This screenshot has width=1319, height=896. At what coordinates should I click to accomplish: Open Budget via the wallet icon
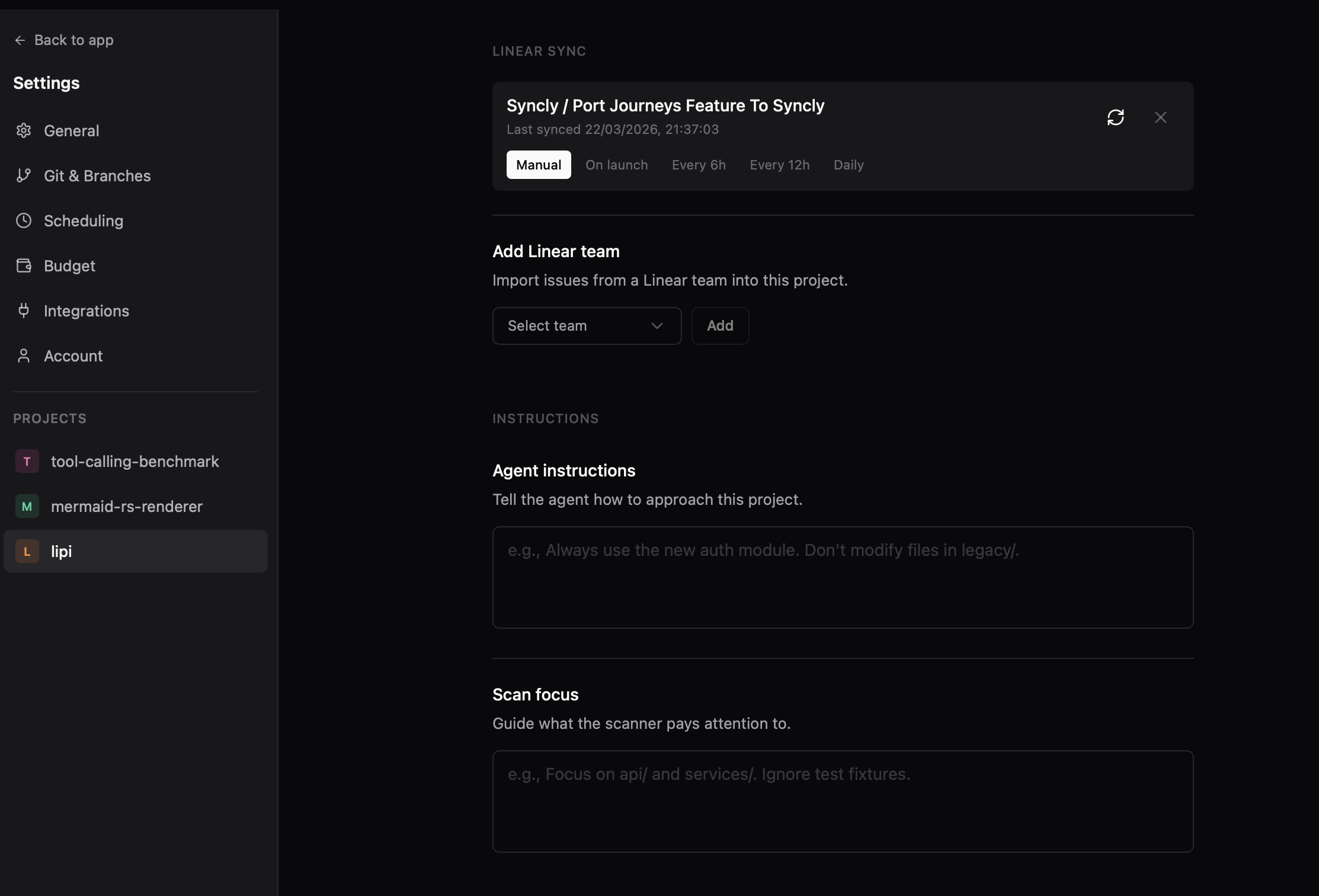[x=24, y=265]
